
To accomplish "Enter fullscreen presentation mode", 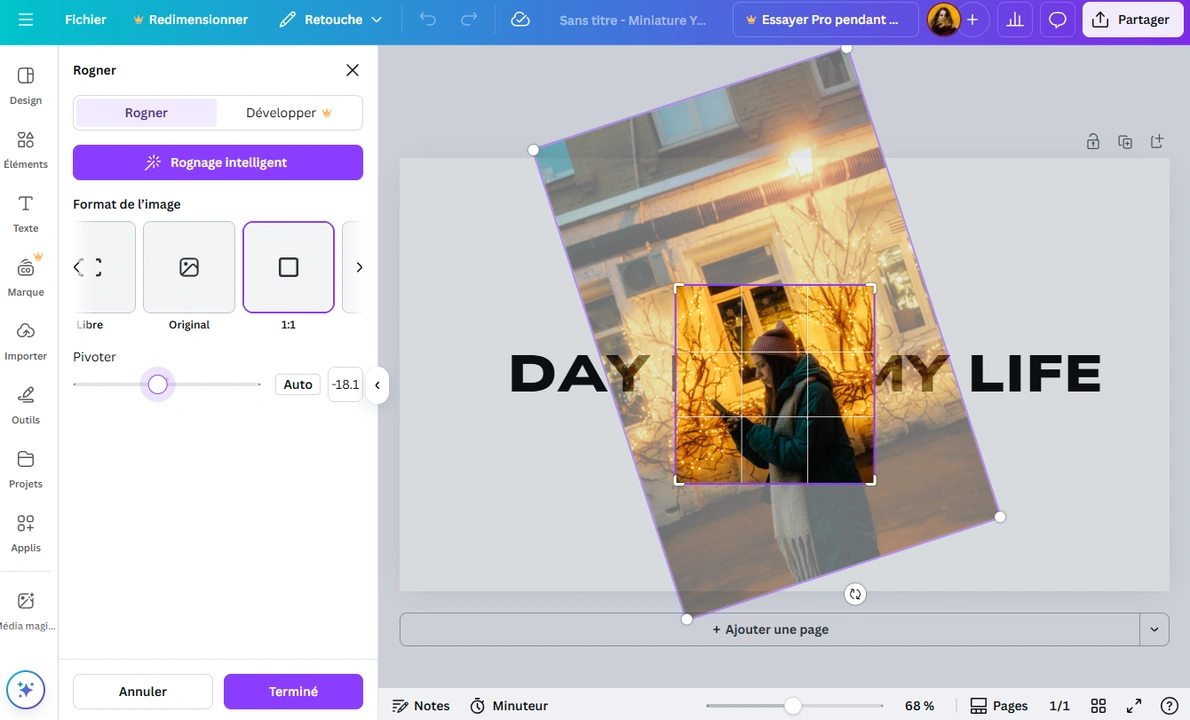I will click(1133, 706).
